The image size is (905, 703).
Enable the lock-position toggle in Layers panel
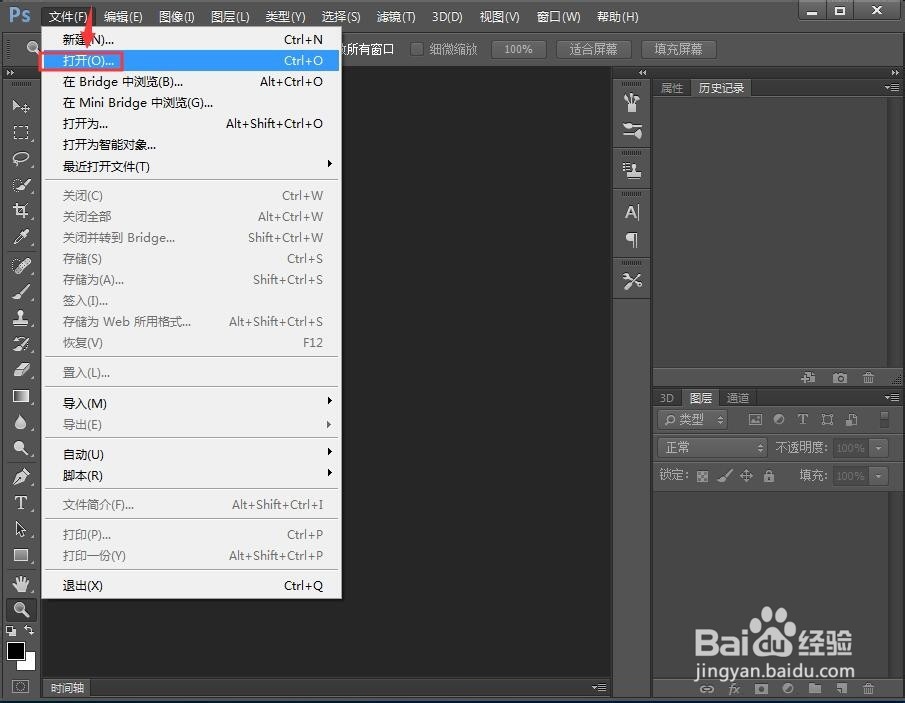coord(746,476)
